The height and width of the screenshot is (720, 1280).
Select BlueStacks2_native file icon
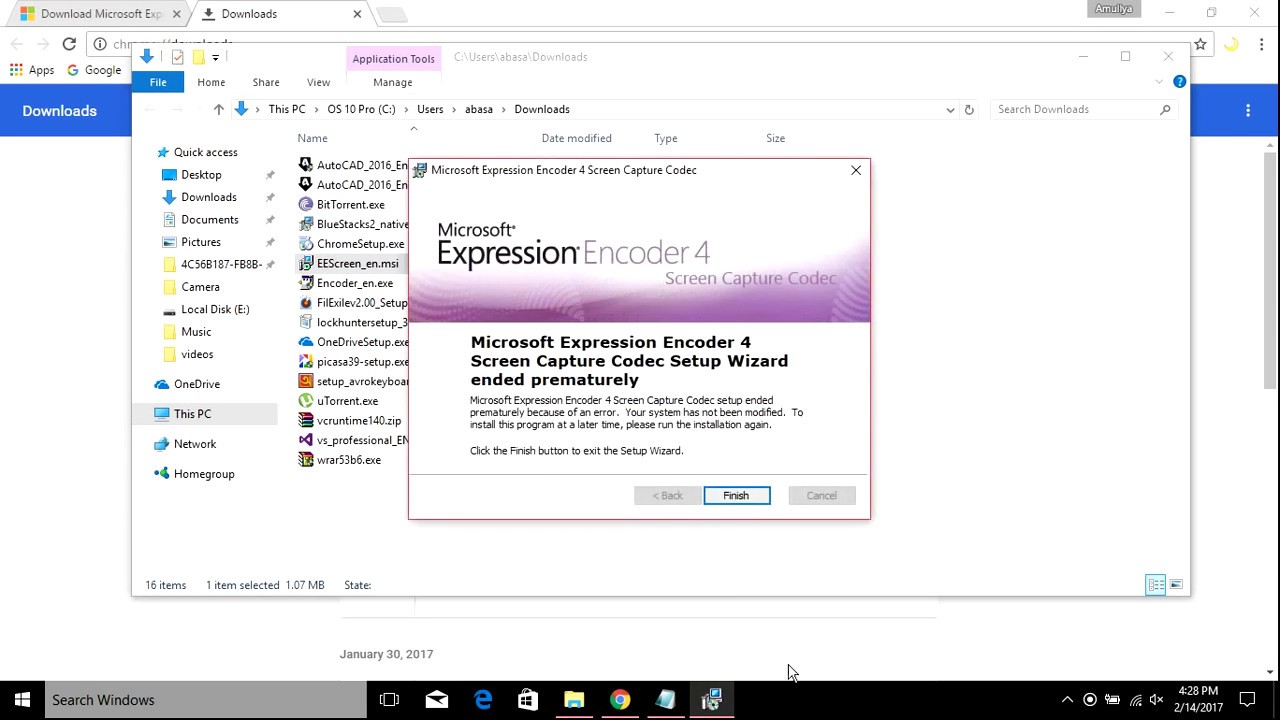tap(306, 224)
